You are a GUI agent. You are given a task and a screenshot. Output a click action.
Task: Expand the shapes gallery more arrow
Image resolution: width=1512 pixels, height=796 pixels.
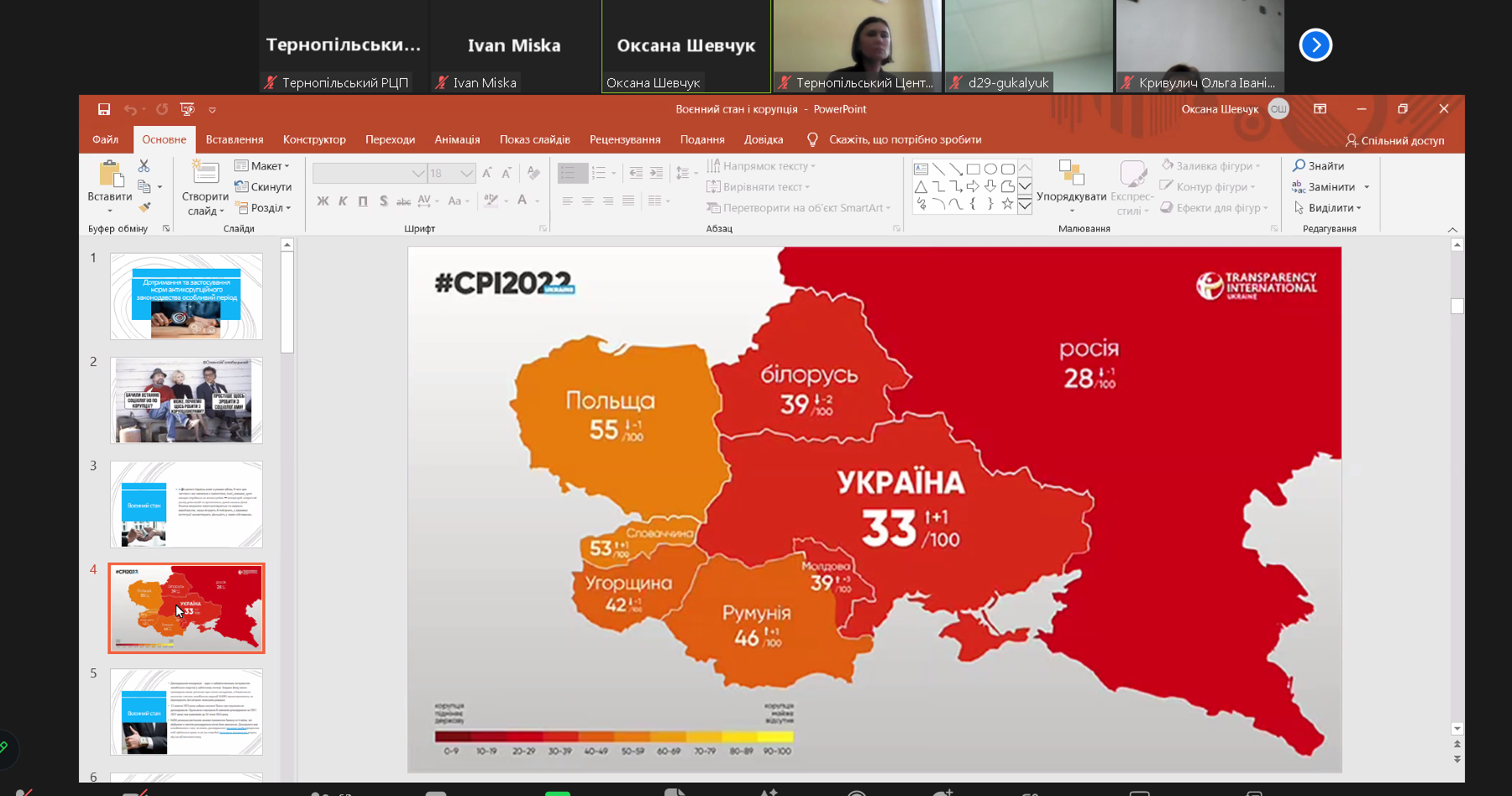tap(1025, 205)
